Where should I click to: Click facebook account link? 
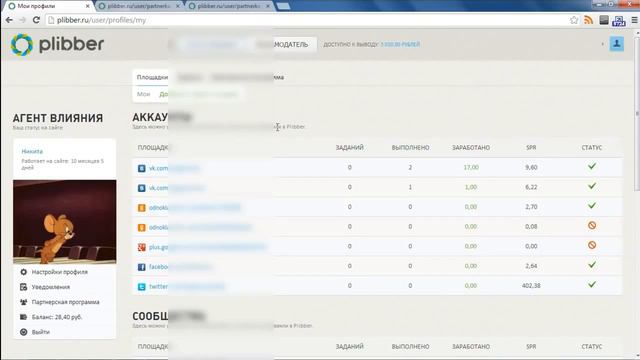tap(180, 267)
